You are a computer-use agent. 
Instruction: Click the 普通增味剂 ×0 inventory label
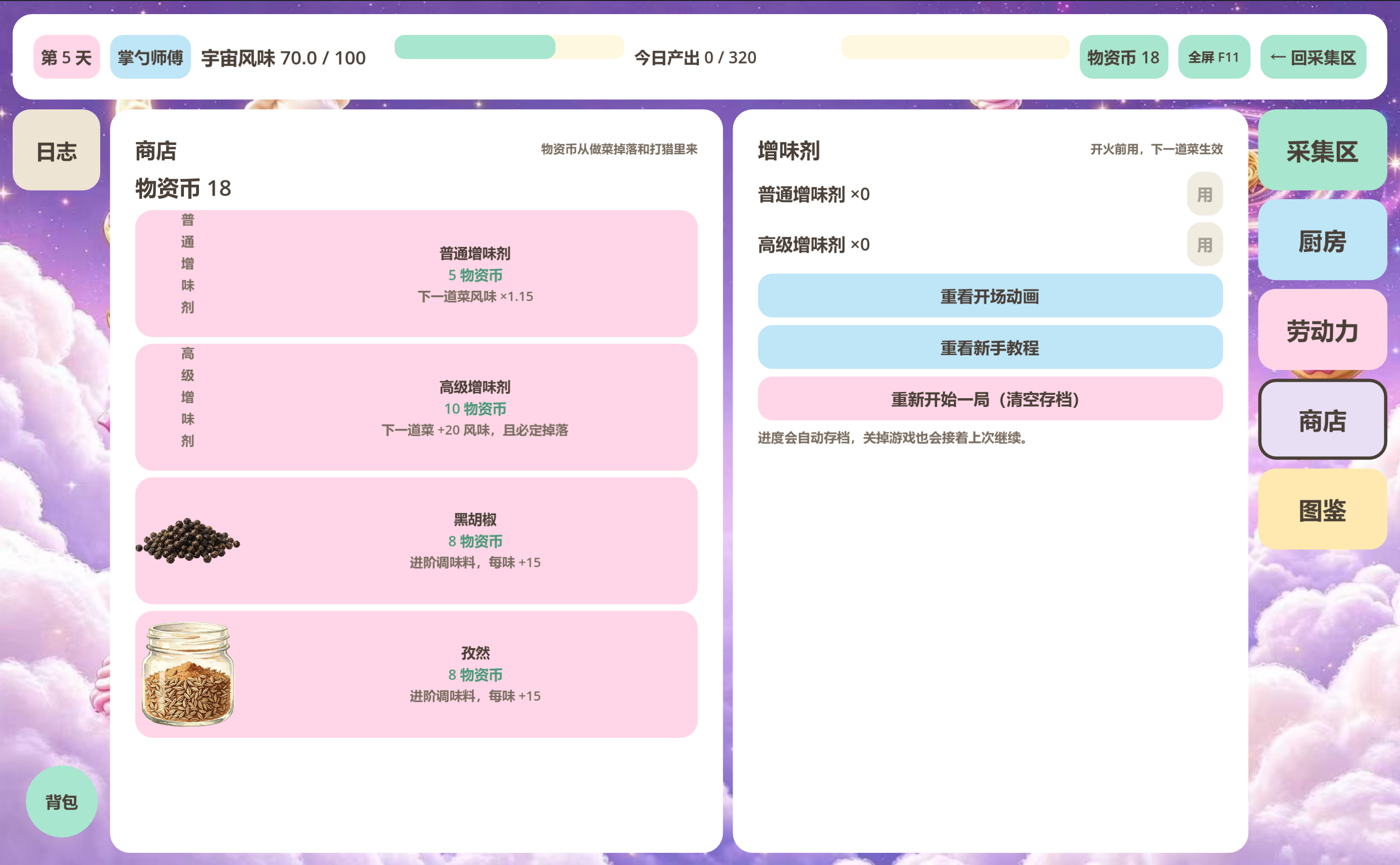coord(813,194)
